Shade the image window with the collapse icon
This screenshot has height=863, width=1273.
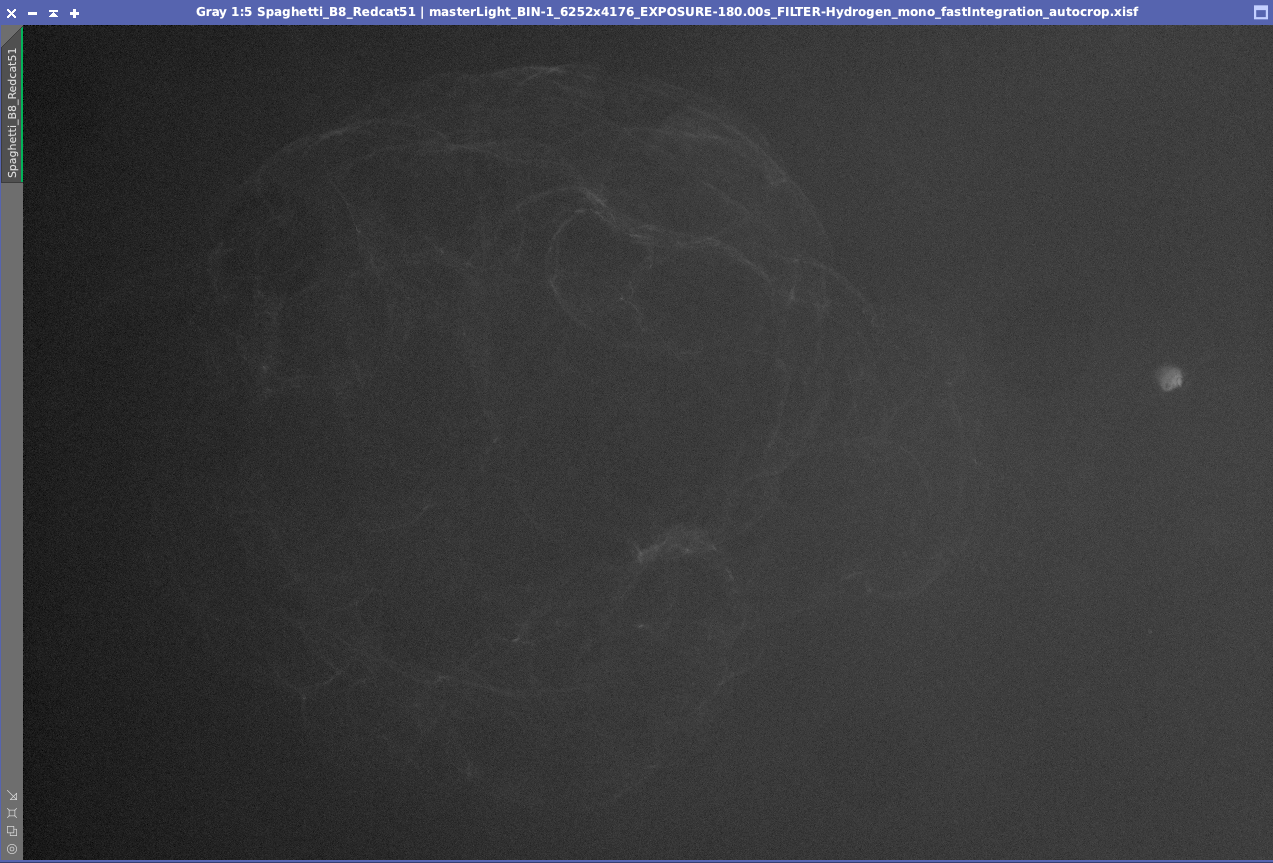point(53,13)
